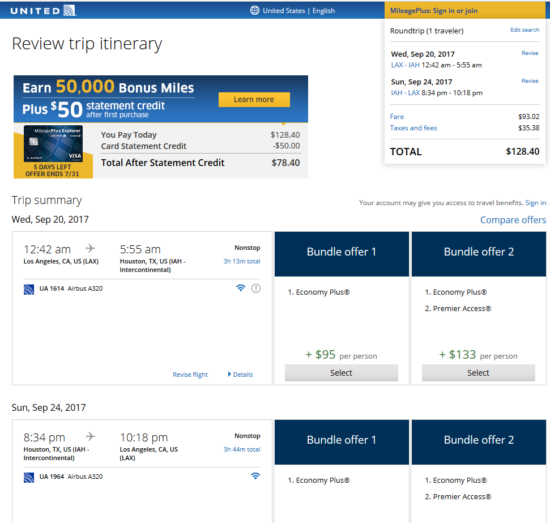Click Revise for Wed, Sep 20 flight in sidebar
Viewport: 550px width, 523px height.
(530, 53)
